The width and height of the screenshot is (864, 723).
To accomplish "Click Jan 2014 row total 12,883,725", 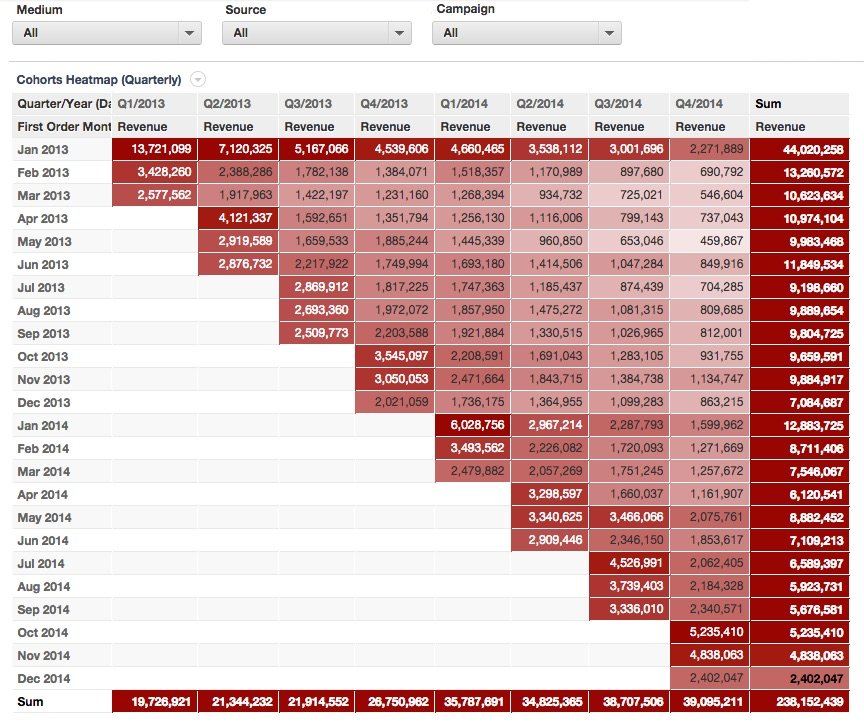I will click(800, 426).
